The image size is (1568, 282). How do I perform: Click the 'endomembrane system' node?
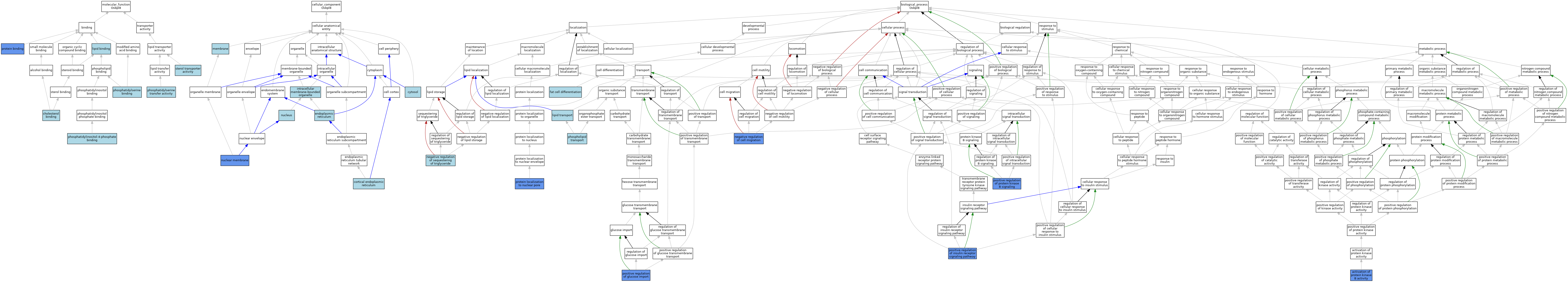[273, 92]
